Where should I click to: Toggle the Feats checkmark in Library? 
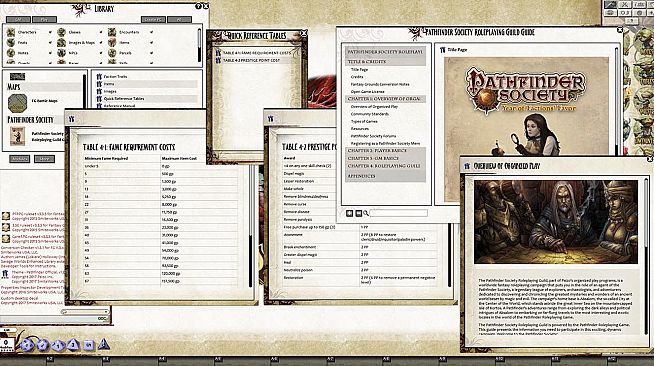(x=50, y=43)
